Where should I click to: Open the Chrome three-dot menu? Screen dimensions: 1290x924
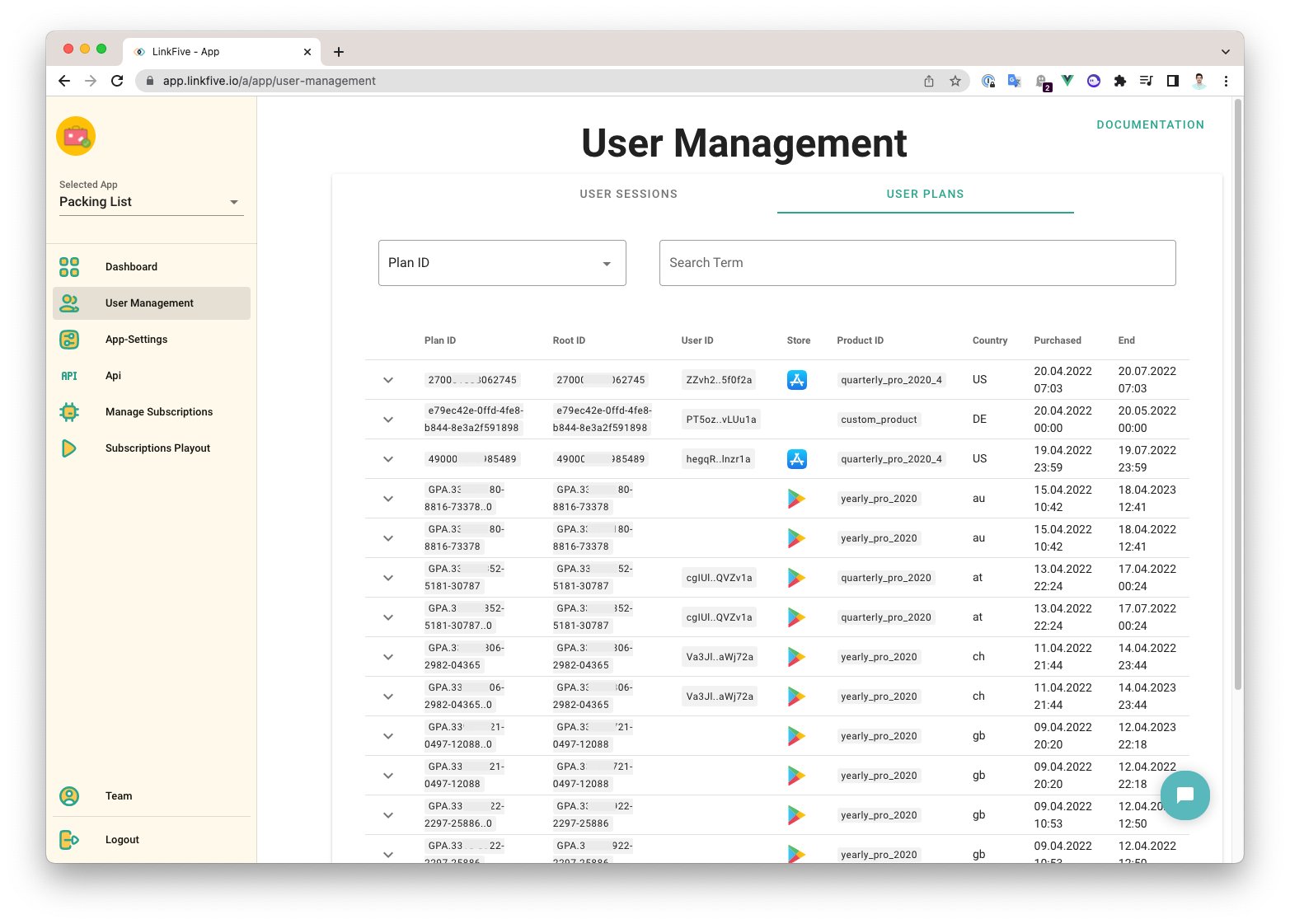pyautogui.click(x=1226, y=81)
